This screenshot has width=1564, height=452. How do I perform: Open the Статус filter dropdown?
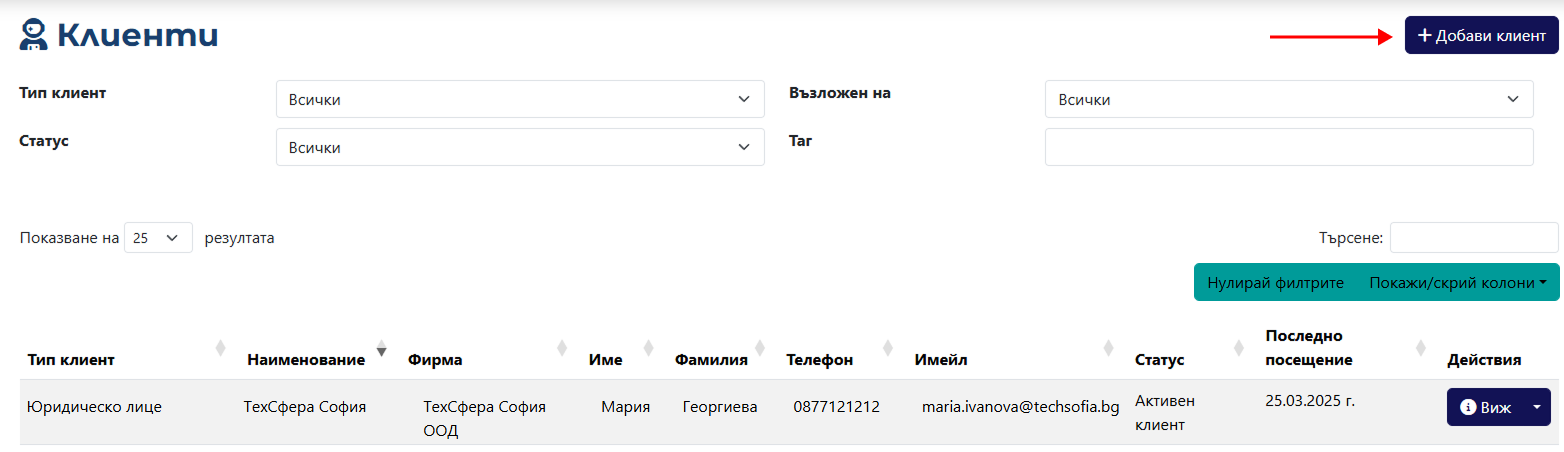pyautogui.click(x=520, y=147)
